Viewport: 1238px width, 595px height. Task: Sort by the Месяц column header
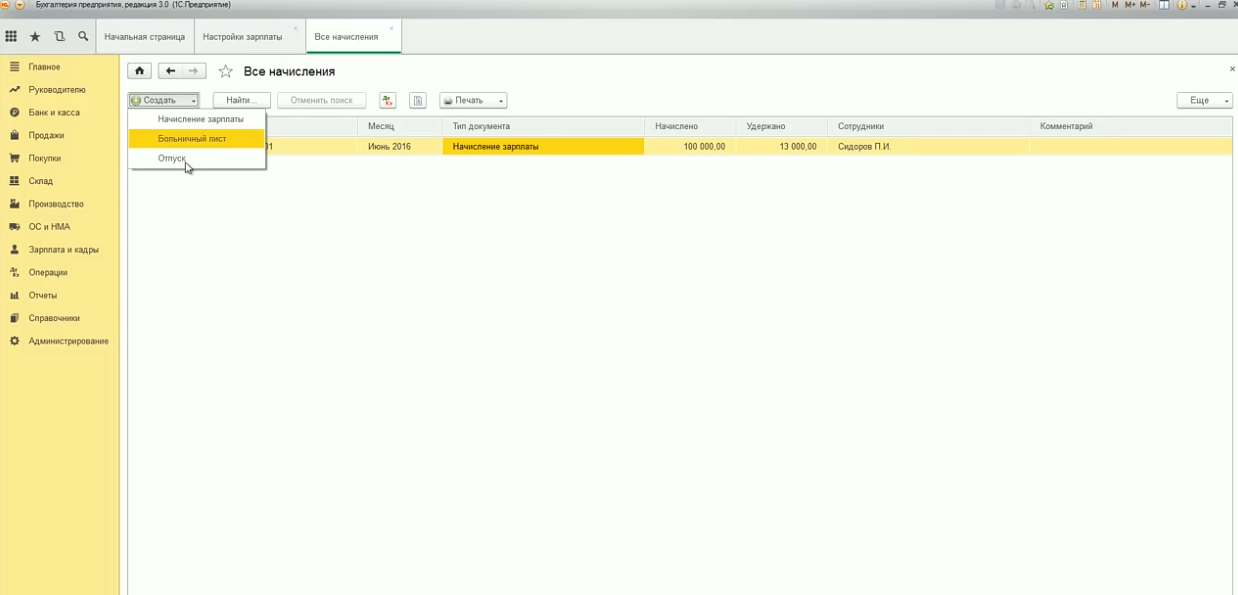(399, 126)
